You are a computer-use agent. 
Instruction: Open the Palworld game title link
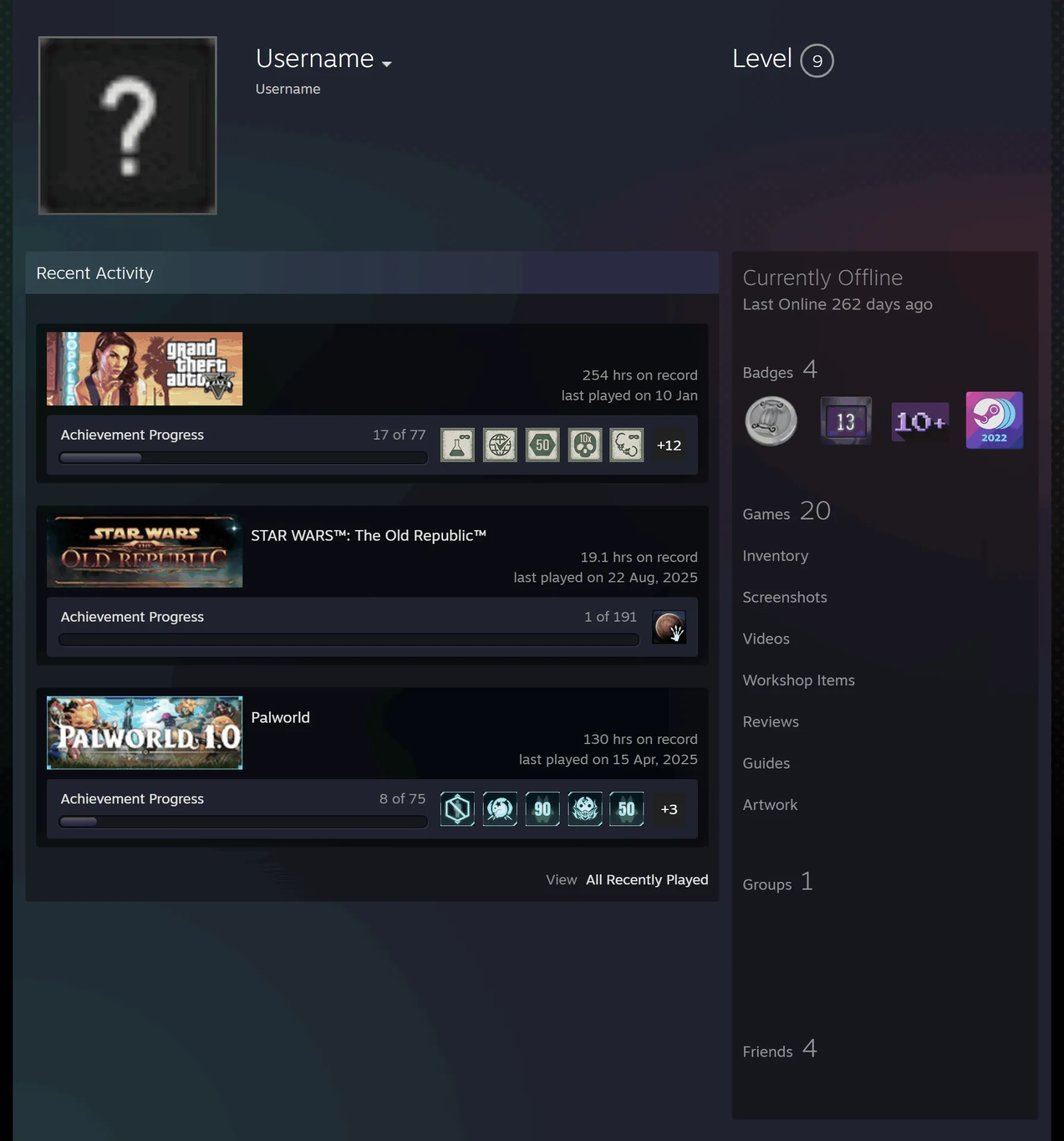[280, 717]
